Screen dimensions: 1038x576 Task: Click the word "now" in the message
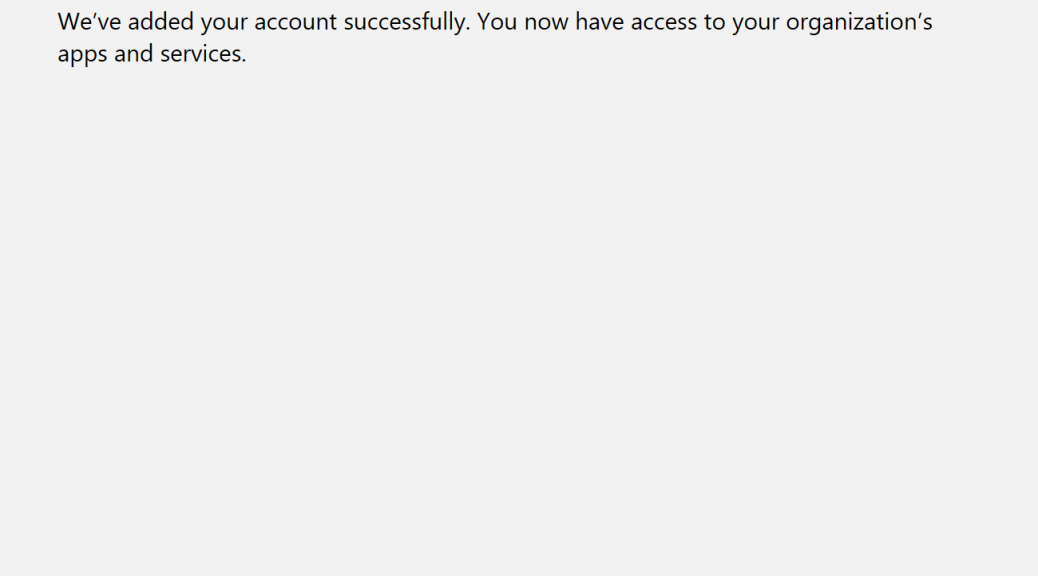(546, 24)
